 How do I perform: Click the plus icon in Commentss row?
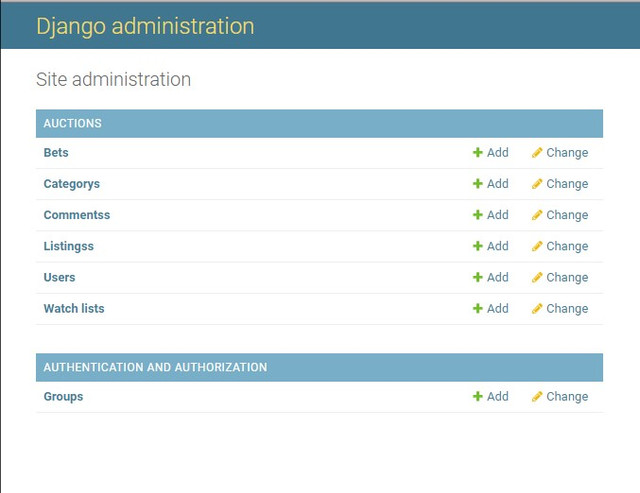[x=478, y=215]
